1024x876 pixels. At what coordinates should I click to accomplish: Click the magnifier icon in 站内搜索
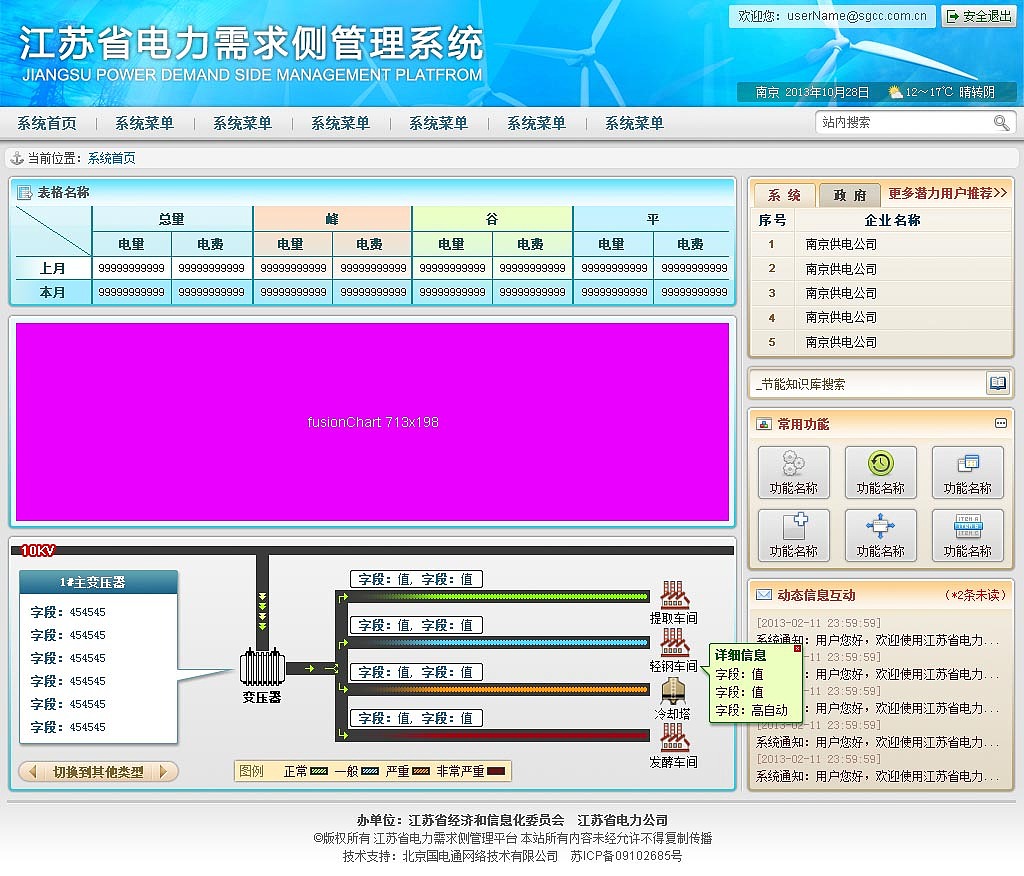click(1000, 121)
